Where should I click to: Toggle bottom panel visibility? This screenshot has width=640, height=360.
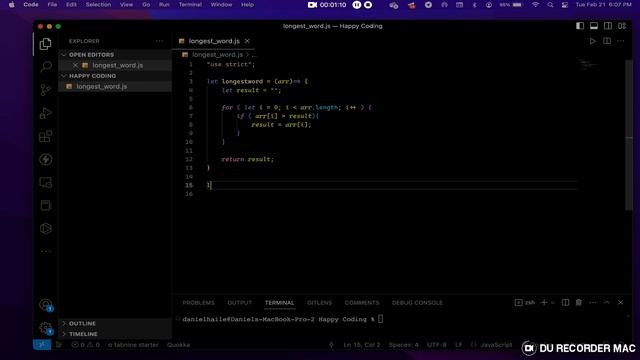point(594,26)
